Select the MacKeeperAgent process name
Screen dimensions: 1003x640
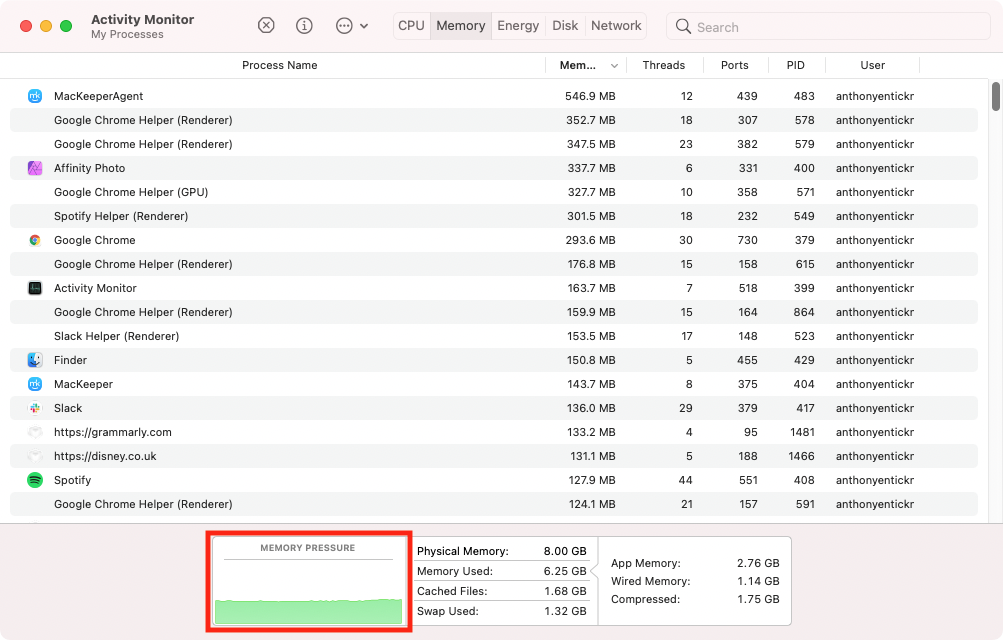coord(99,96)
